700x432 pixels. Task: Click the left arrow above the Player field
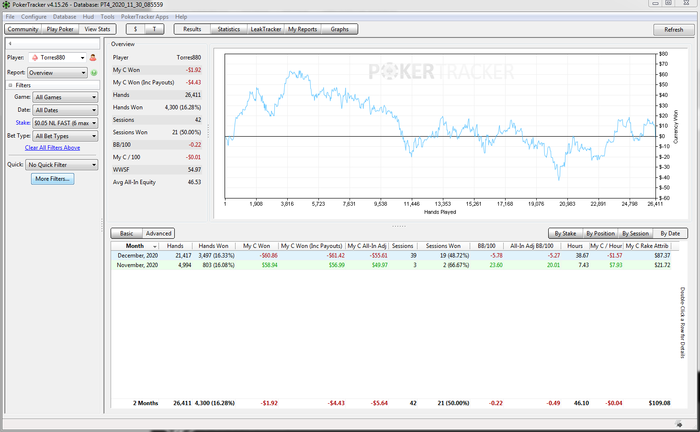(x=10, y=44)
